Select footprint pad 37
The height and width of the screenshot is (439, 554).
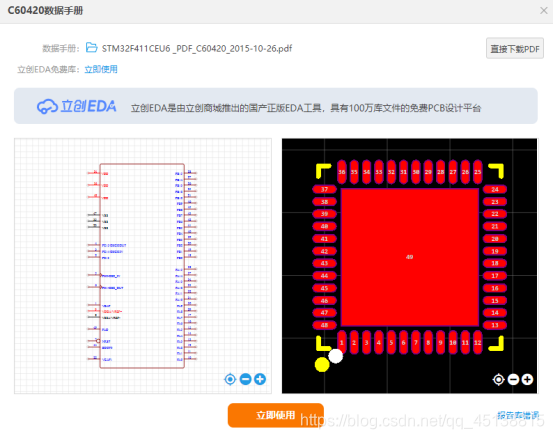pyautogui.click(x=324, y=189)
